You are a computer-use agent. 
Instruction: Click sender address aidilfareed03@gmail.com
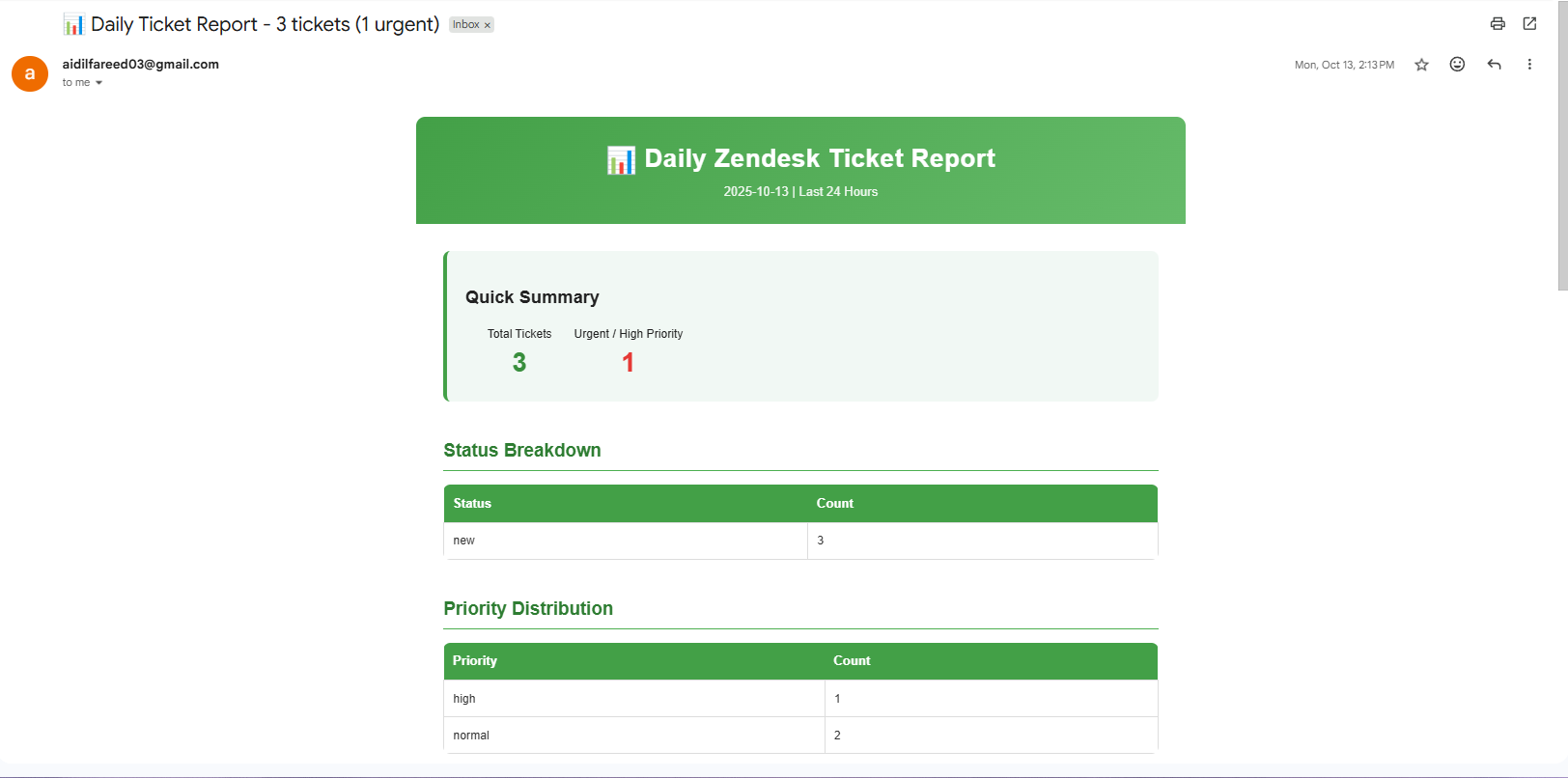coord(141,64)
